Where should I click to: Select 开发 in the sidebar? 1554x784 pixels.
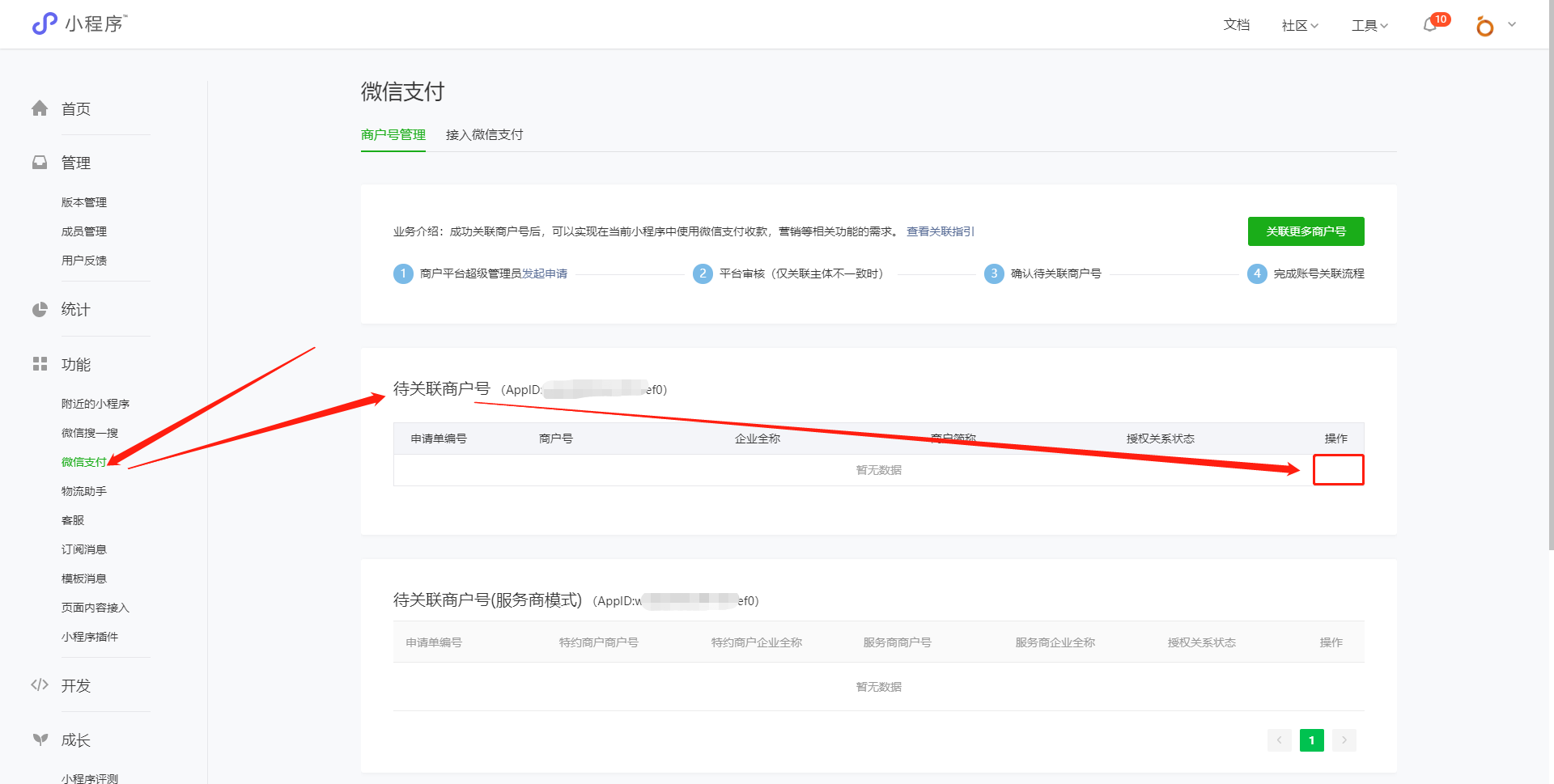click(76, 685)
